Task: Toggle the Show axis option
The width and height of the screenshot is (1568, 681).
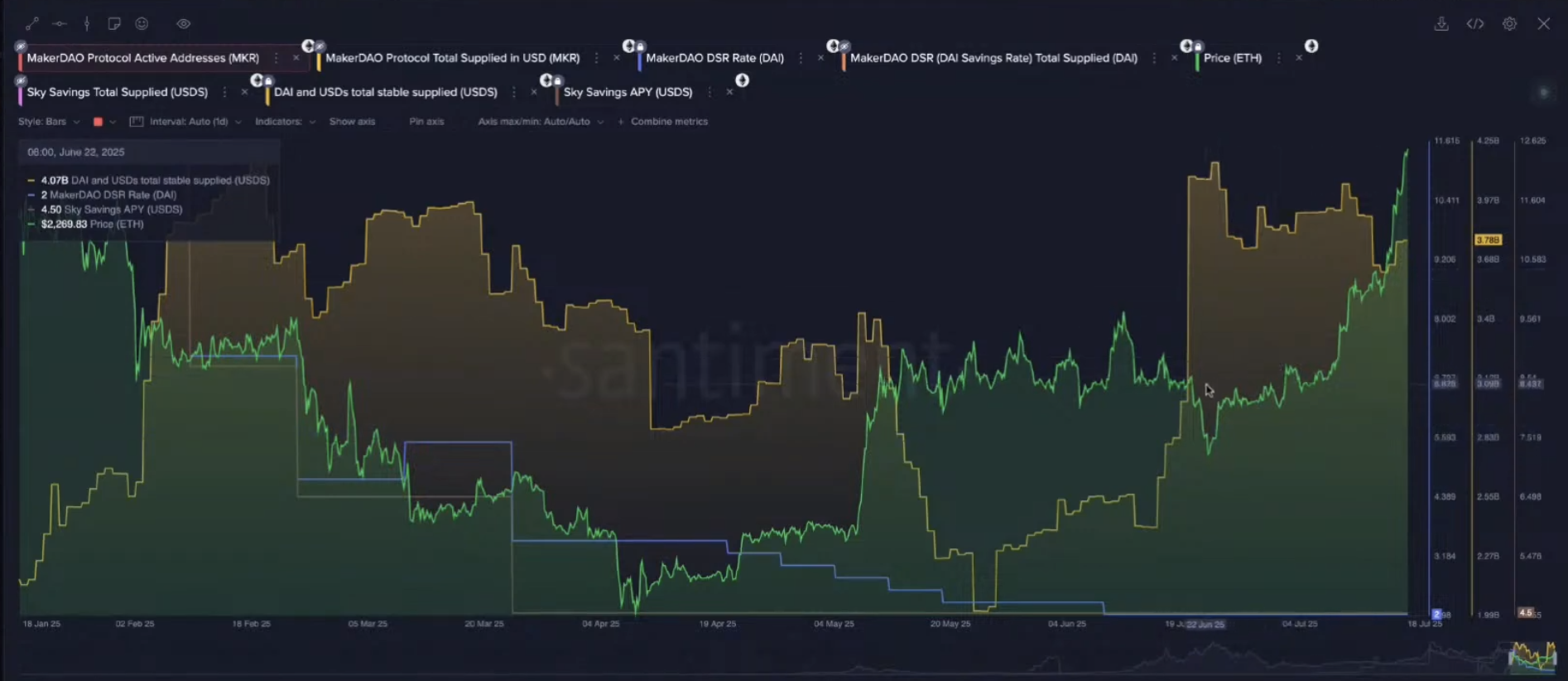Action: 352,122
